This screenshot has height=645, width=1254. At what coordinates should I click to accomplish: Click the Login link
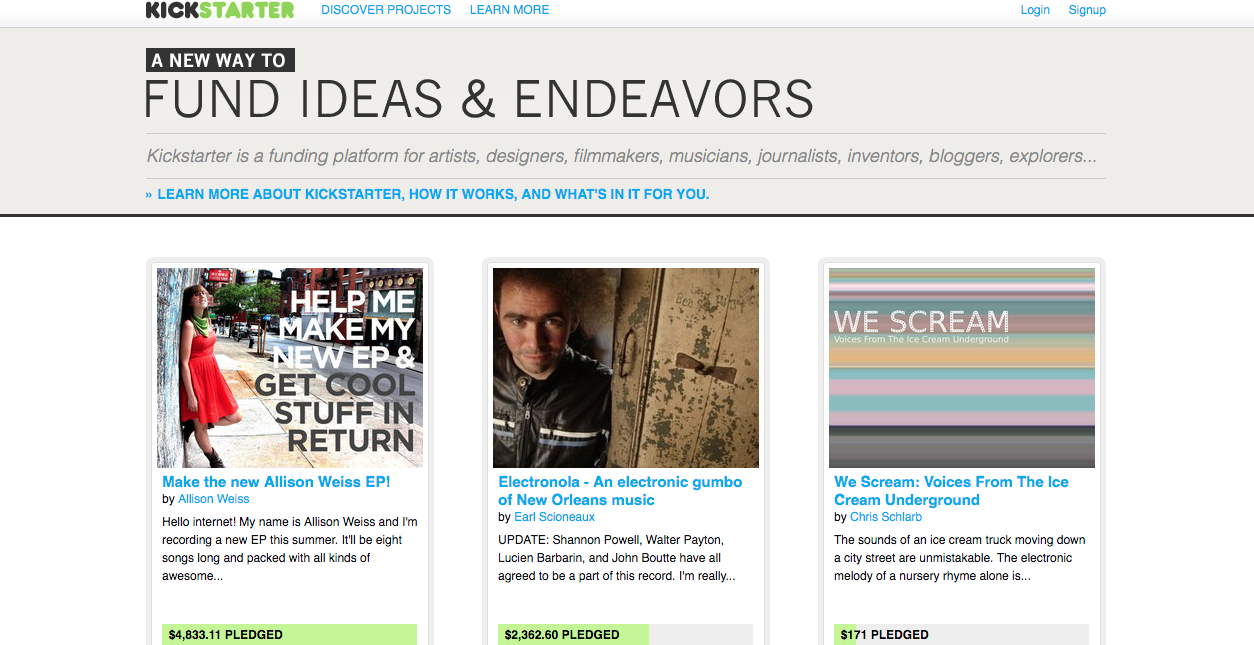click(x=1035, y=10)
